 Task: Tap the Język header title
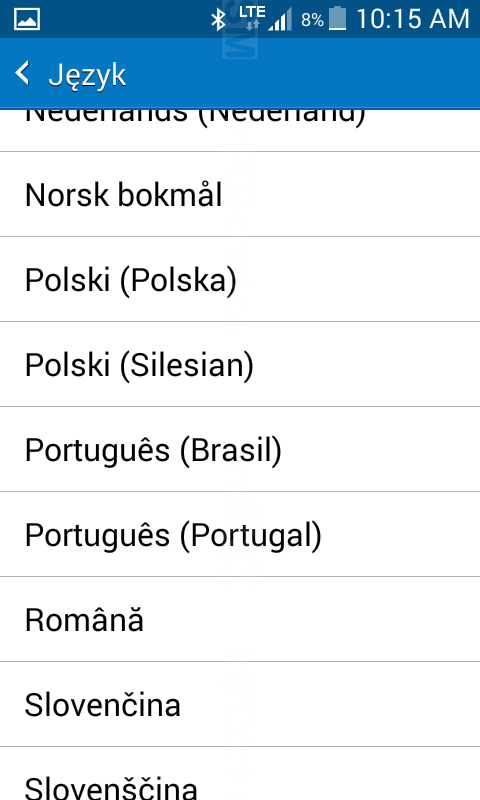[87, 76]
